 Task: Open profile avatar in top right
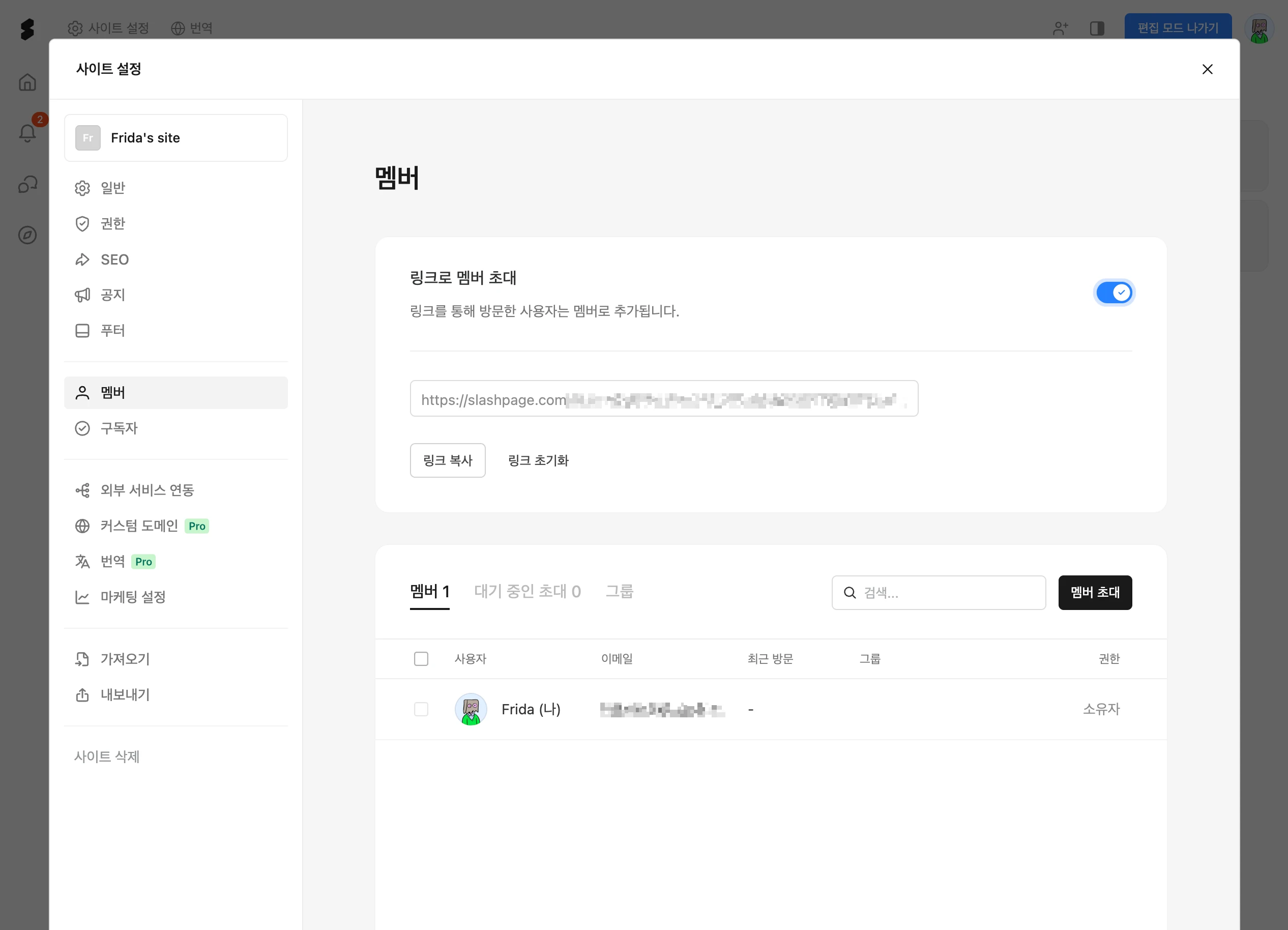coord(1258,30)
